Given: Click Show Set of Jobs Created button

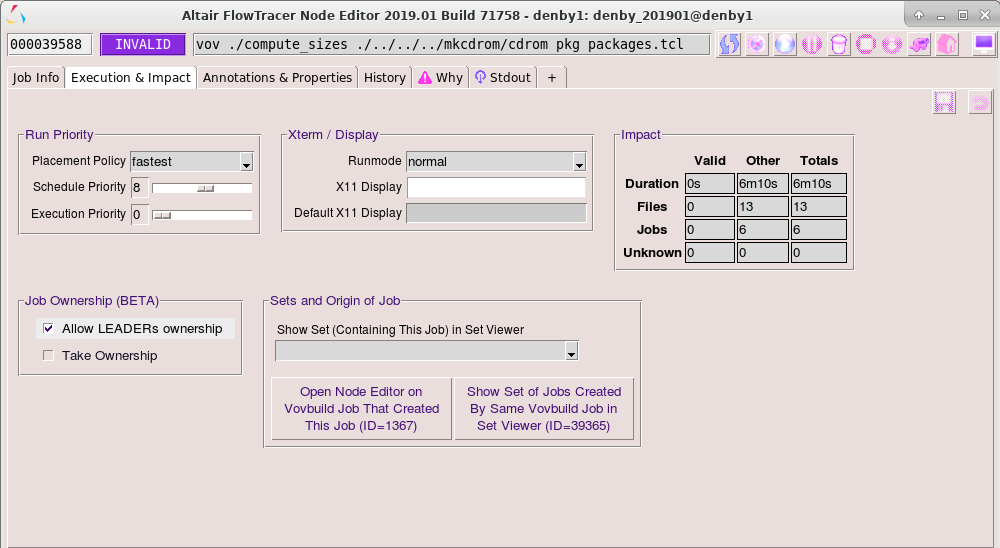Looking at the screenshot, I should click(x=544, y=409).
